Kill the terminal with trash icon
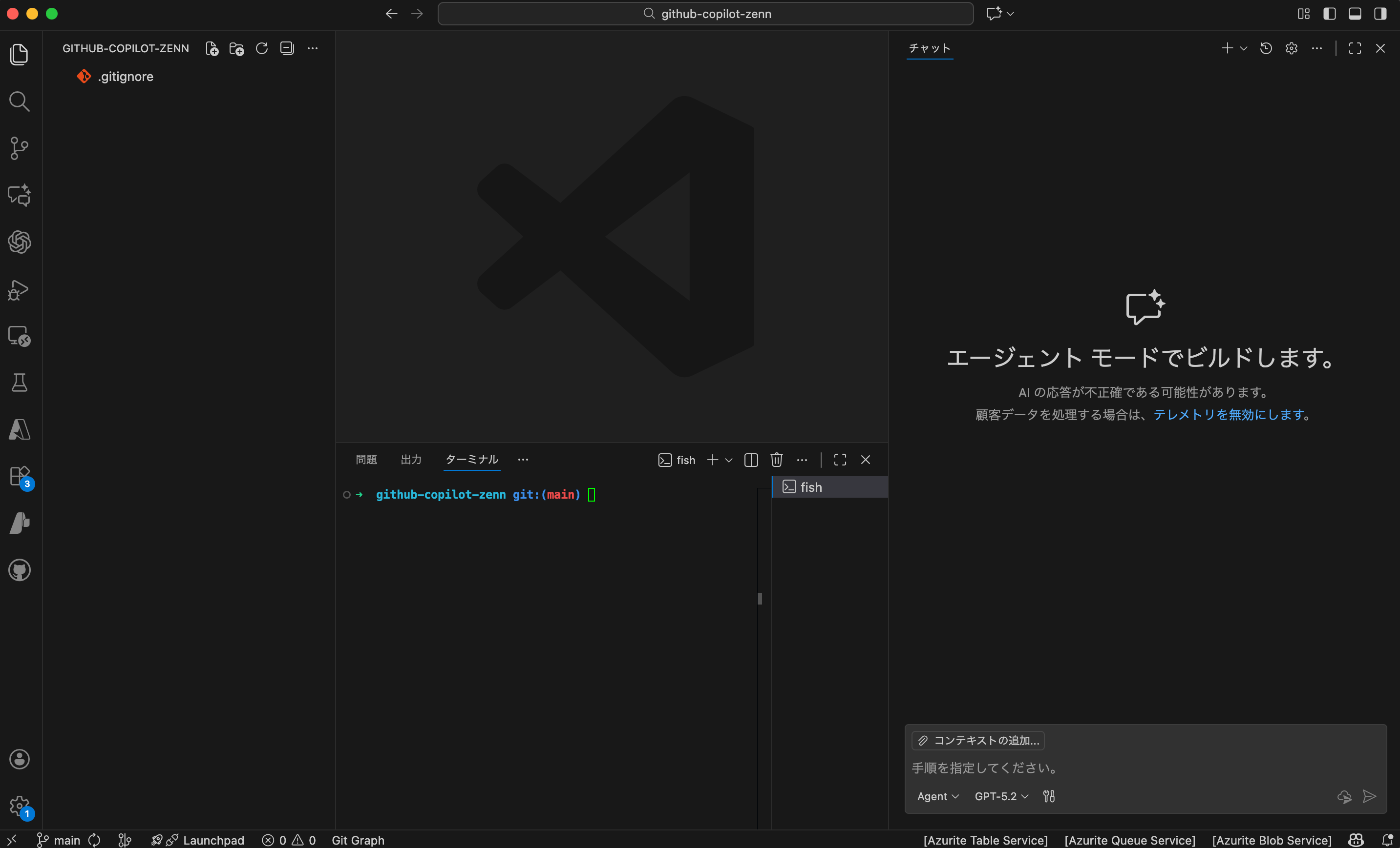 [777, 460]
